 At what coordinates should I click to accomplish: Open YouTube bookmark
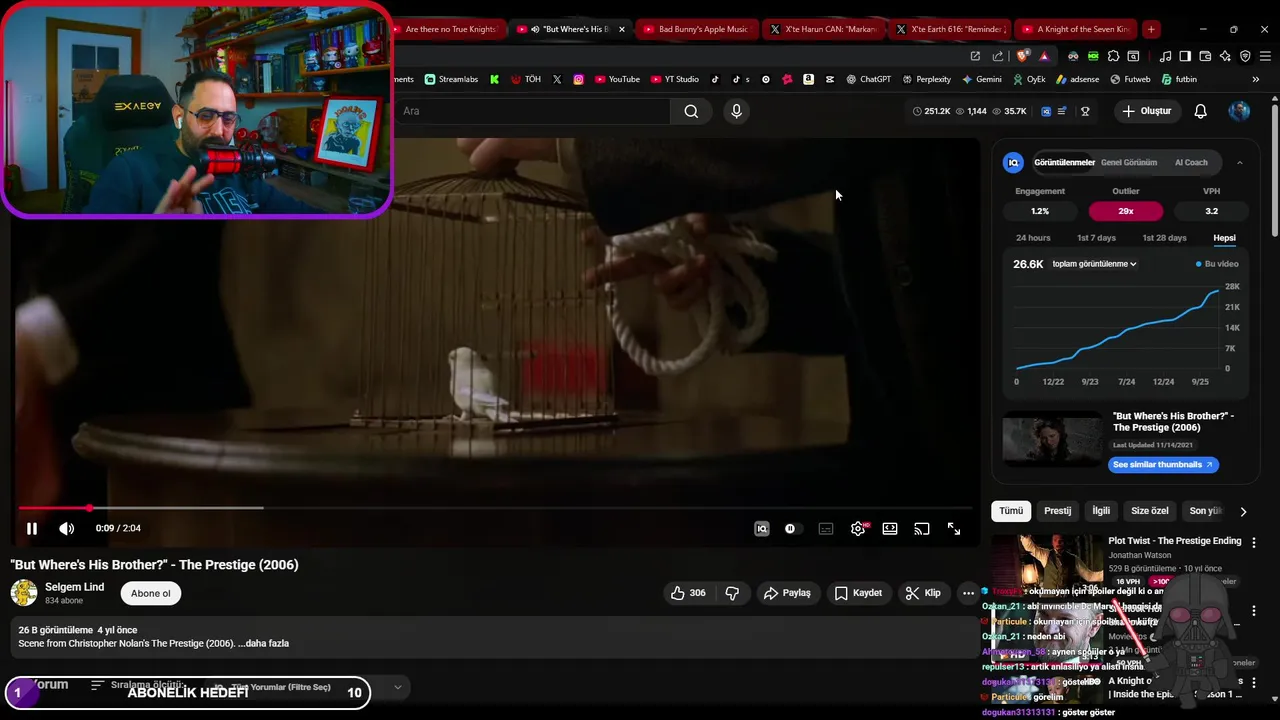617,79
